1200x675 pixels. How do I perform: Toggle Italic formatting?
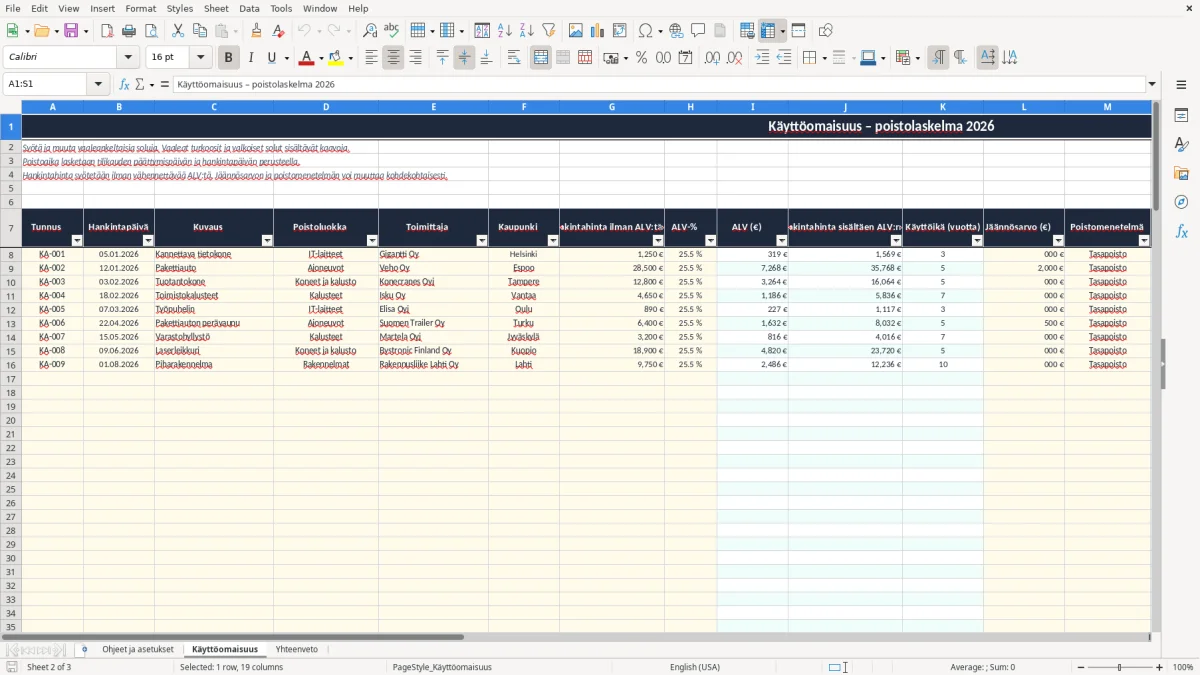251,58
